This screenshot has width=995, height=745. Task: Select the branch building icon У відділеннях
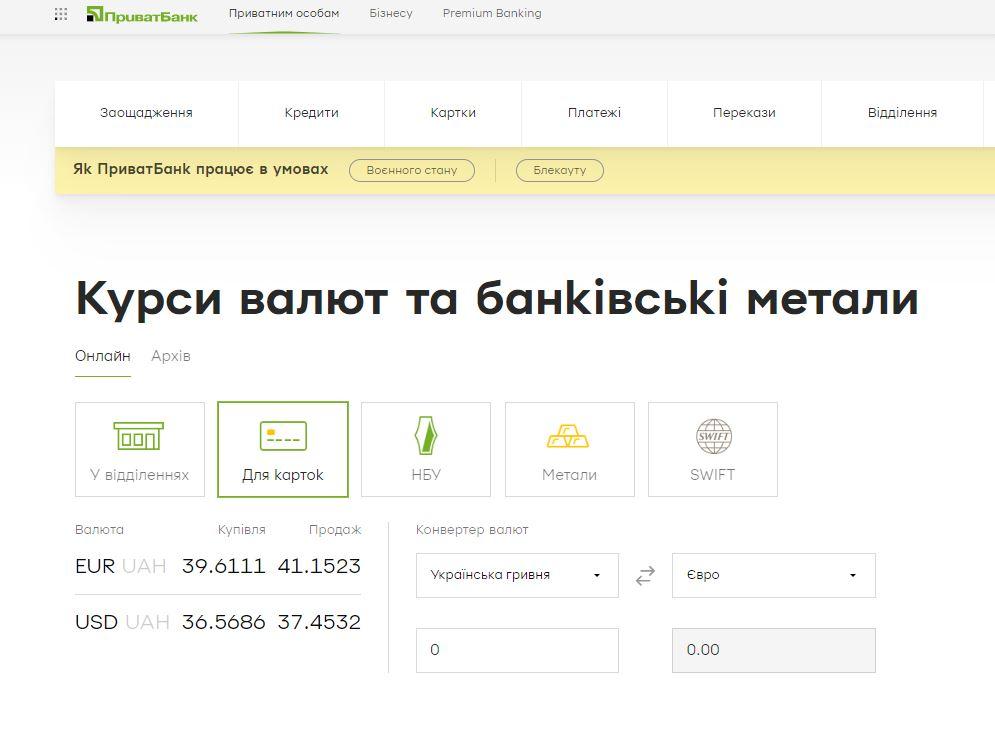click(x=140, y=449)
